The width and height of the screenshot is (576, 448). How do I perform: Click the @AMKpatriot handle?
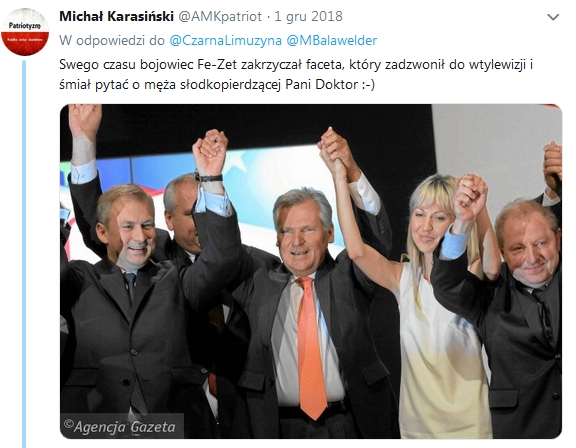click(x=220, y=16)
